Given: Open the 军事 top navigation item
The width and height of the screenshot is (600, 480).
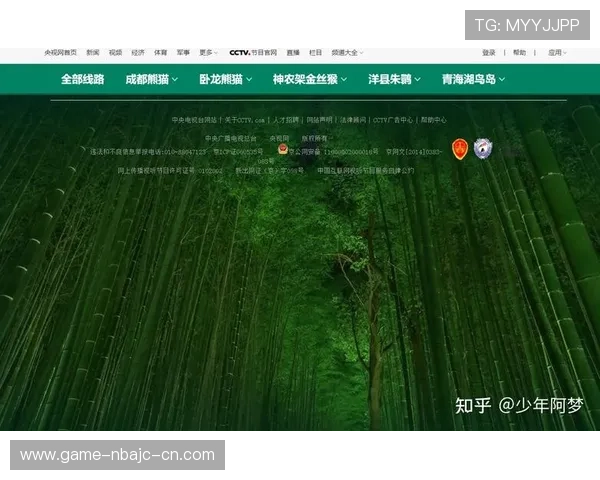Looking at the screenshot, I should coord(183,52).
